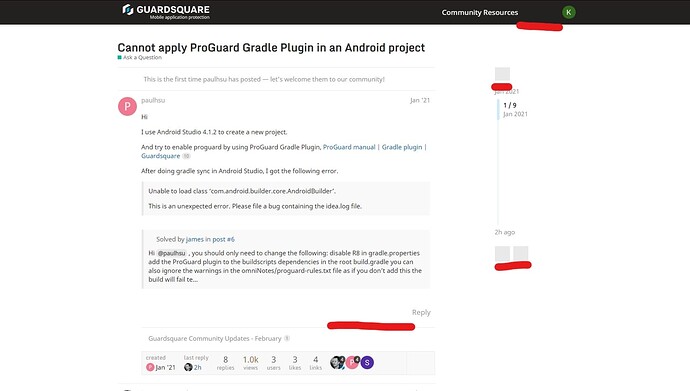Screen dimensions: 690x391
Task: Click the Reply button under the post
Action: [421, 312]
